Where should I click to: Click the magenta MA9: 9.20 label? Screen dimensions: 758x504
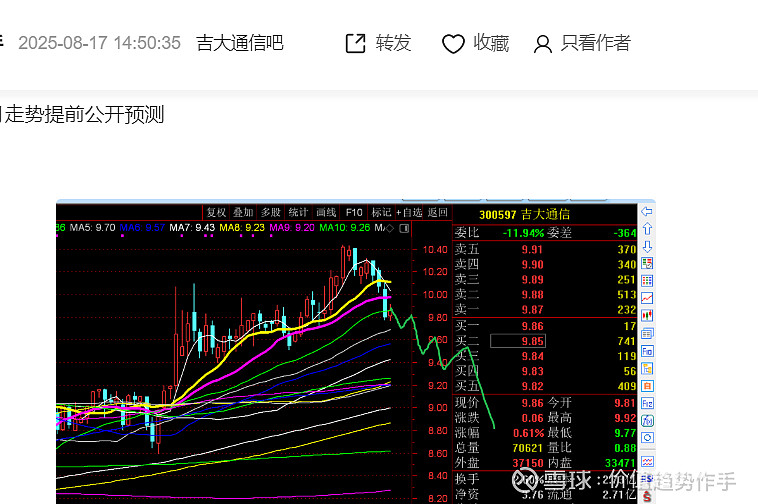point(292,228)
